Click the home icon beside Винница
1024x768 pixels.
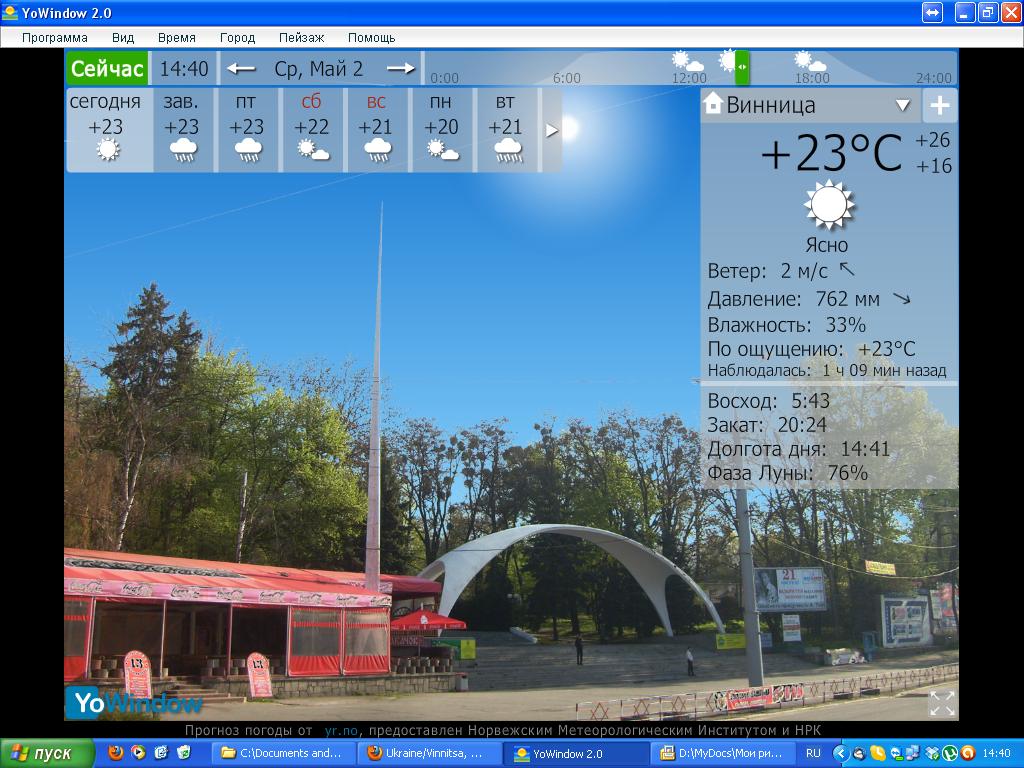713,103
